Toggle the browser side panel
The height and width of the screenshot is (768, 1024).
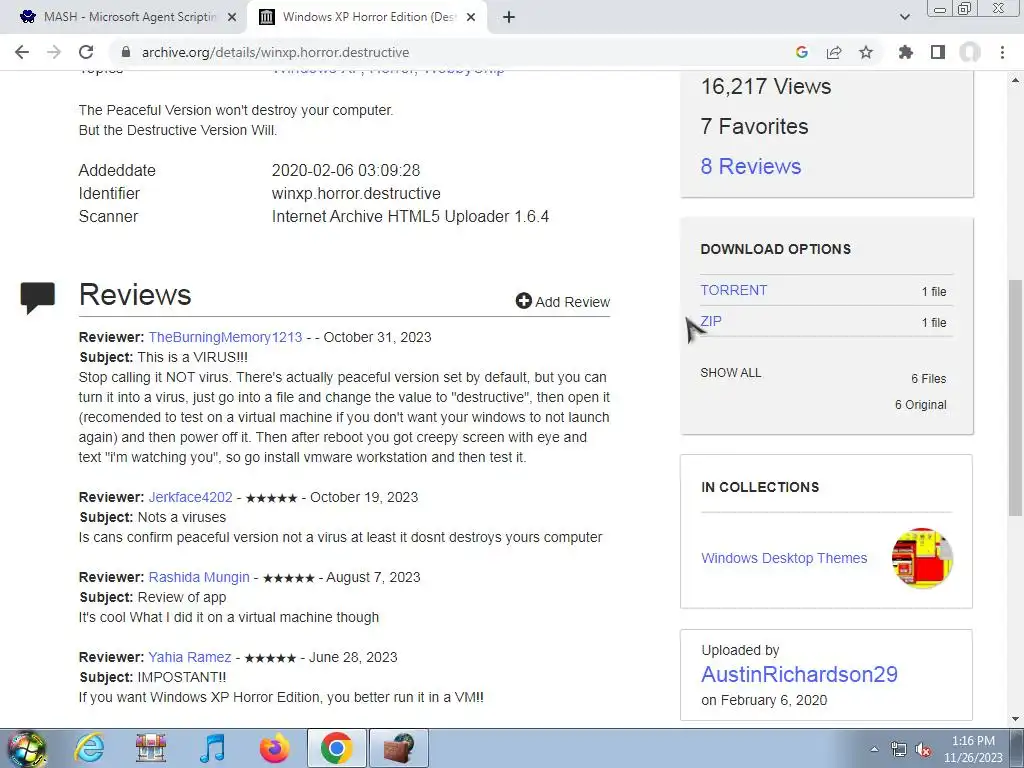(938, 52)
